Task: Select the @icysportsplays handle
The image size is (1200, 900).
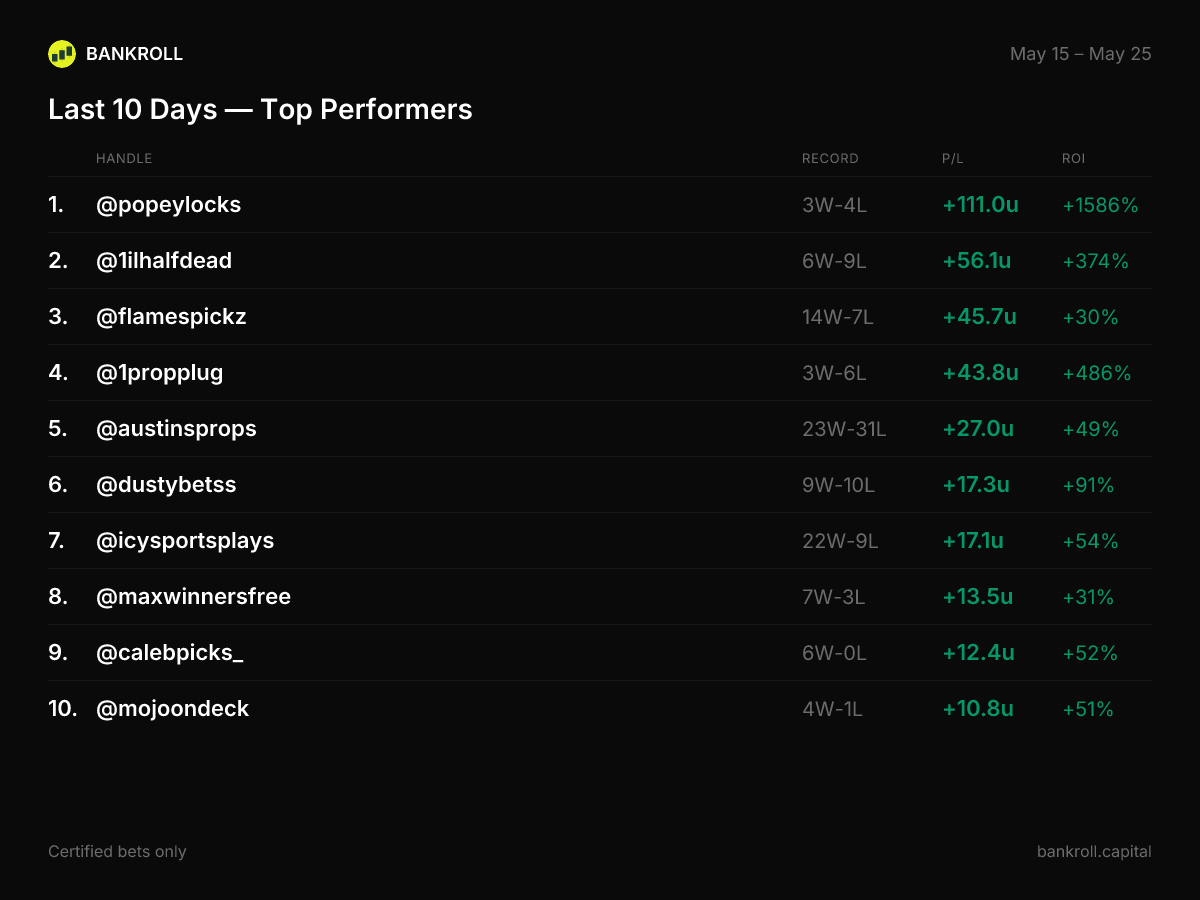Action: click(x=185, y=541)
